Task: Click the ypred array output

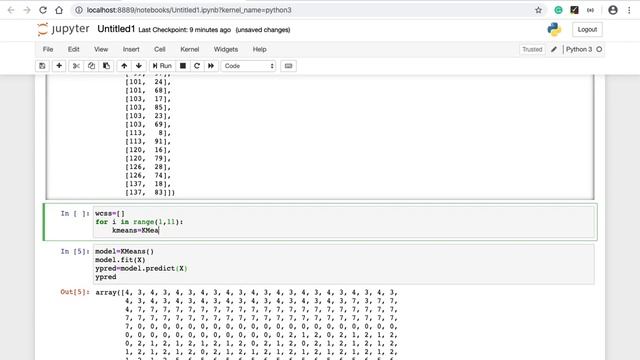Action: [x=247, y=324]
